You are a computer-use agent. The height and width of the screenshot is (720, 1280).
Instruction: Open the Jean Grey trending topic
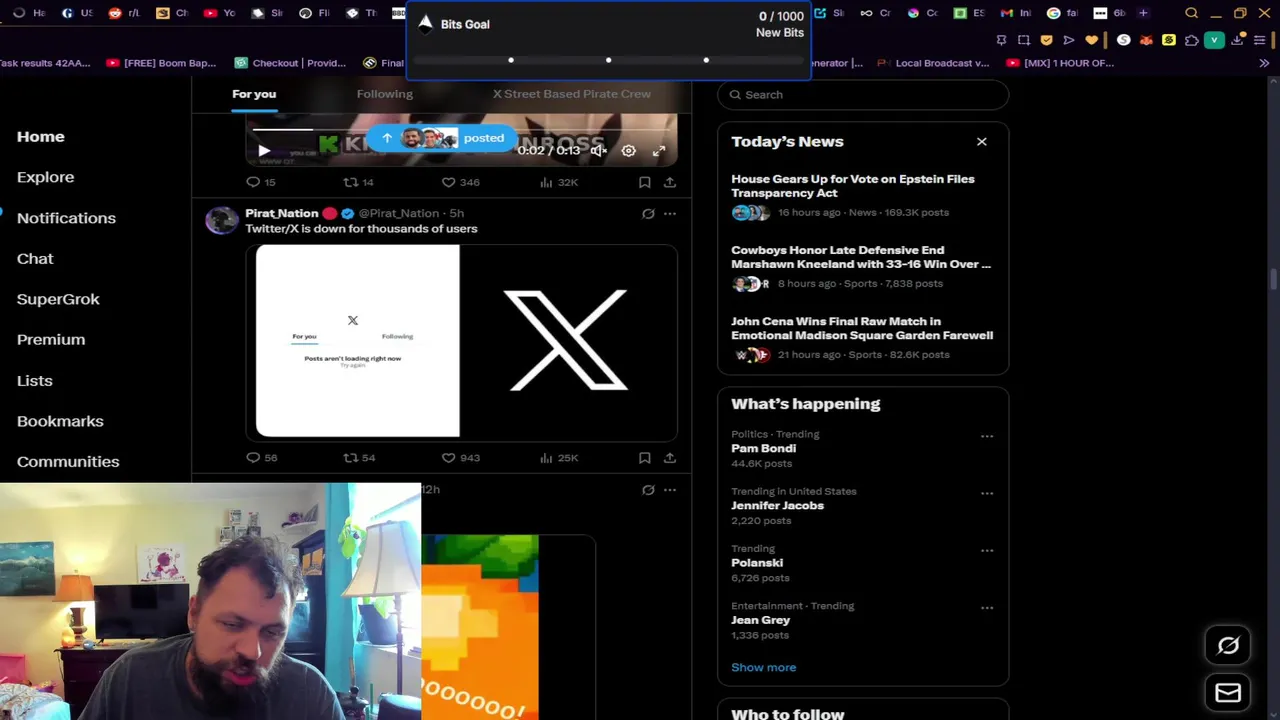tap(760, 620)
